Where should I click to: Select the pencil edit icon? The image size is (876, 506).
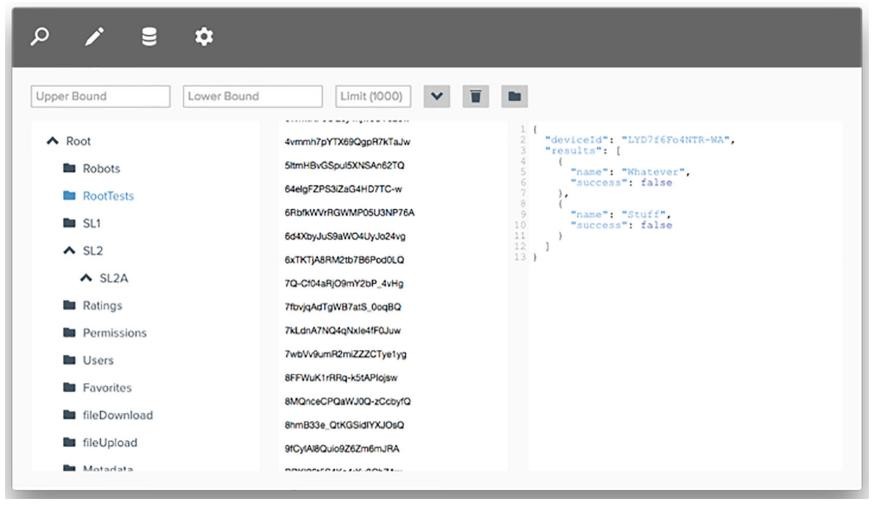click(94, 37)
